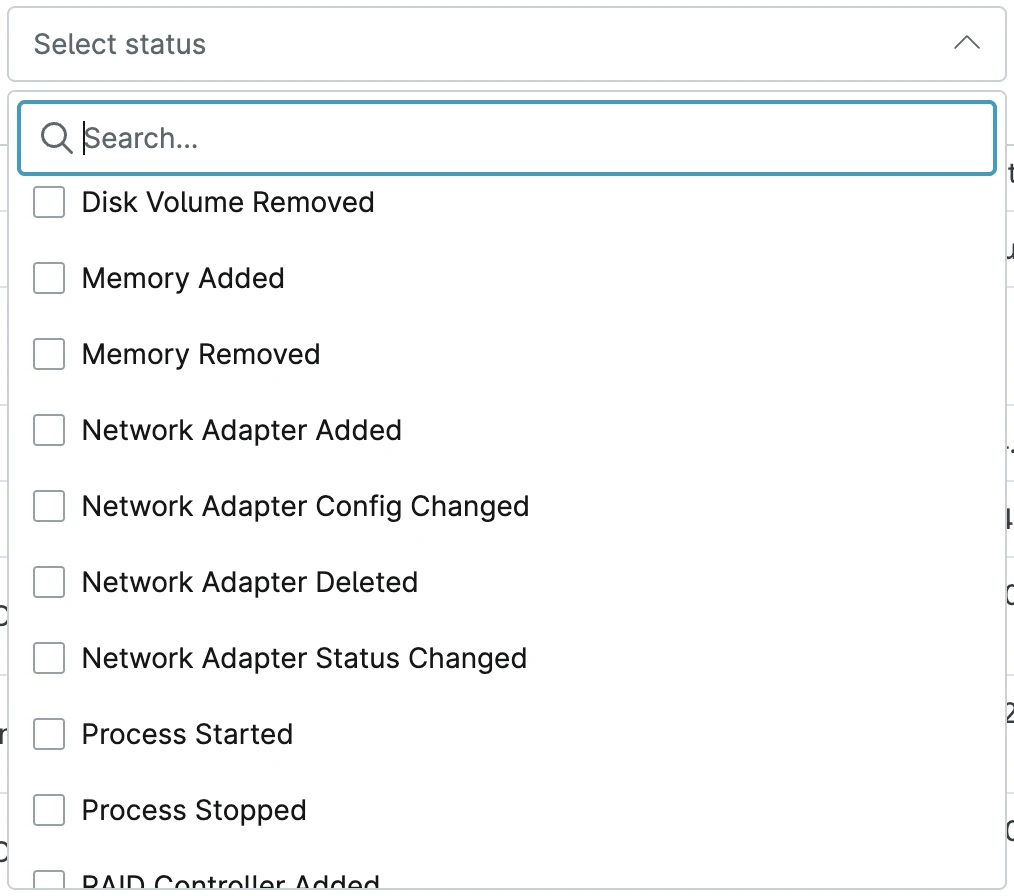Choose Disk Volume Removed option text
This screenshot has height=896, width=1014.
(x=228, y=202)
